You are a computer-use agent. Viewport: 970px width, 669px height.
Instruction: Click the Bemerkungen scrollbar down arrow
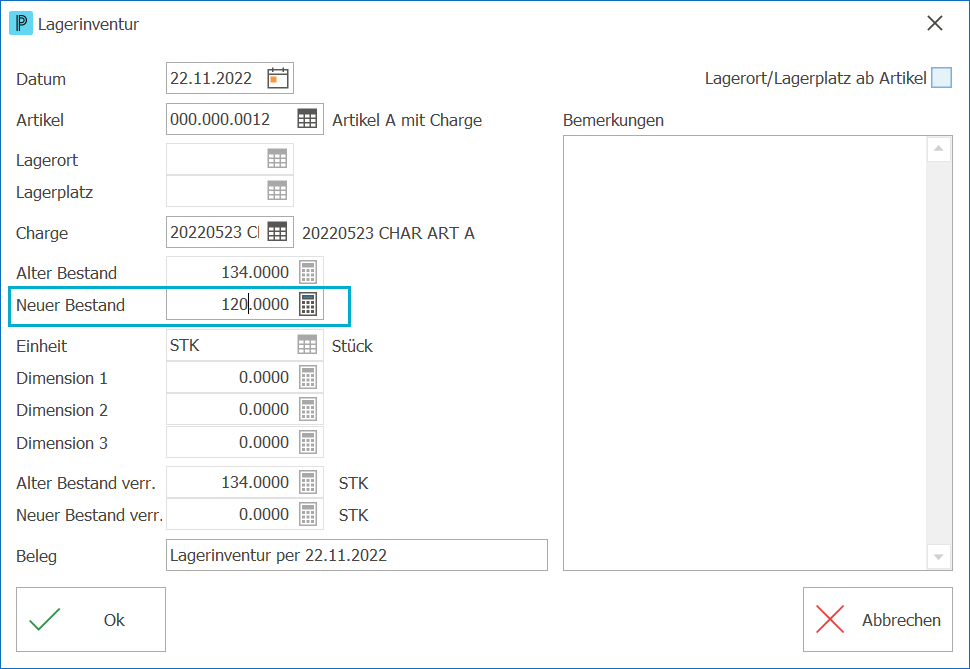tap(938, 557)
